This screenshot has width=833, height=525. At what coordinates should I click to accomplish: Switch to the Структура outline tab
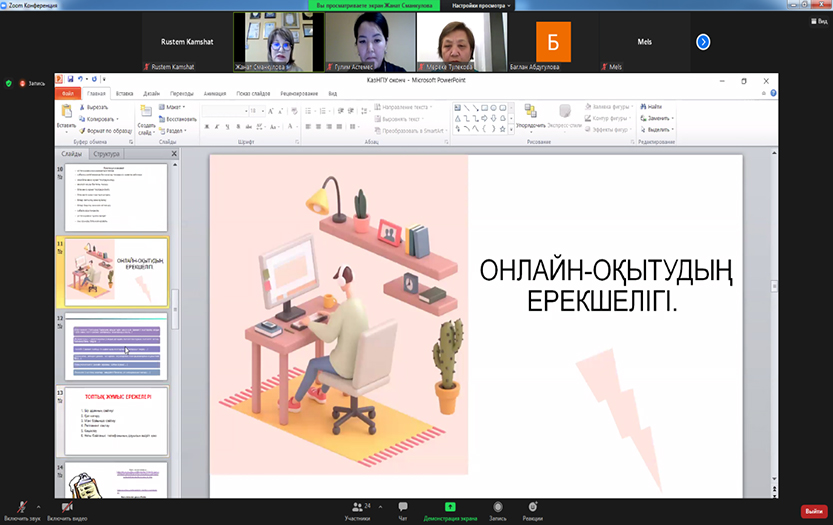pos(106,154)
